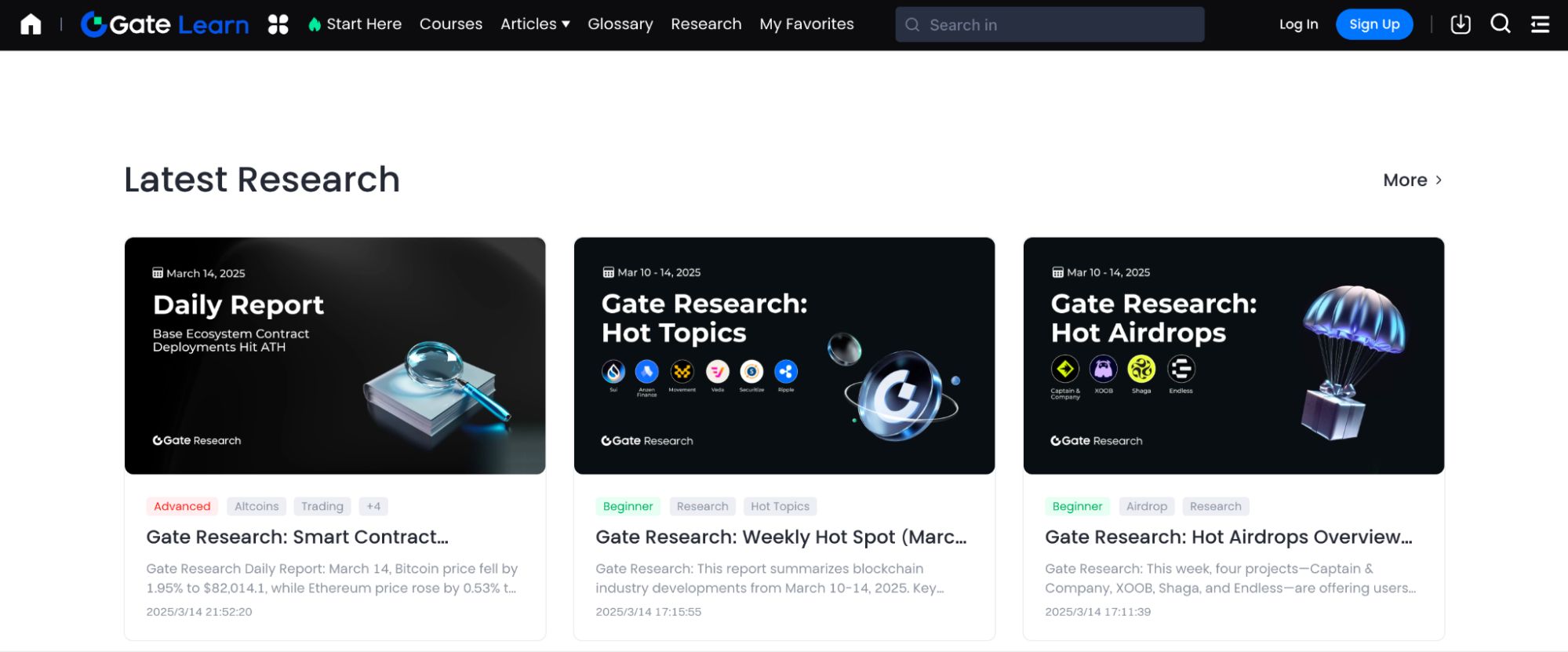Open the Daily Report thumbnail

tap(335, 355)
